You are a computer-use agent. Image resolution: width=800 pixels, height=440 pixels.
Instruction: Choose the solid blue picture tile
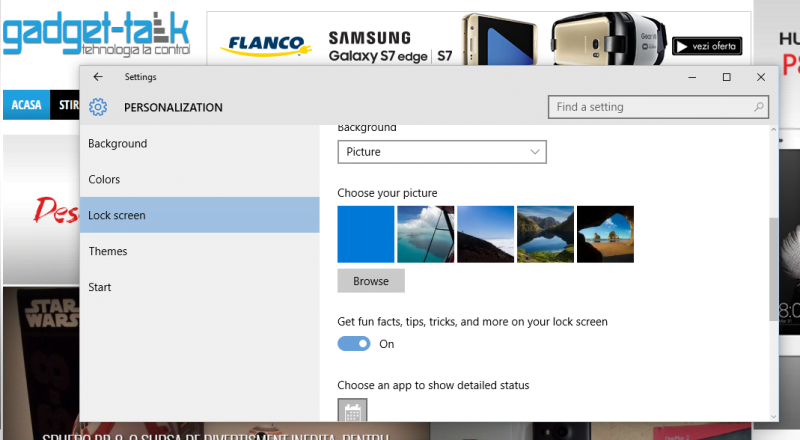coord(366,234)
